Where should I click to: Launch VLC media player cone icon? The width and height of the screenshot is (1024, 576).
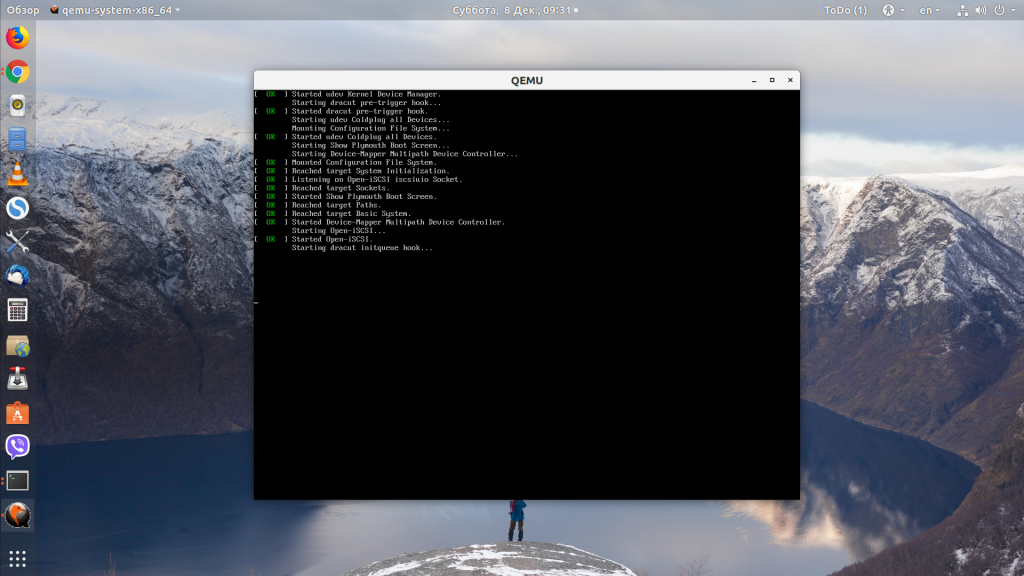[x=18, y=174]
